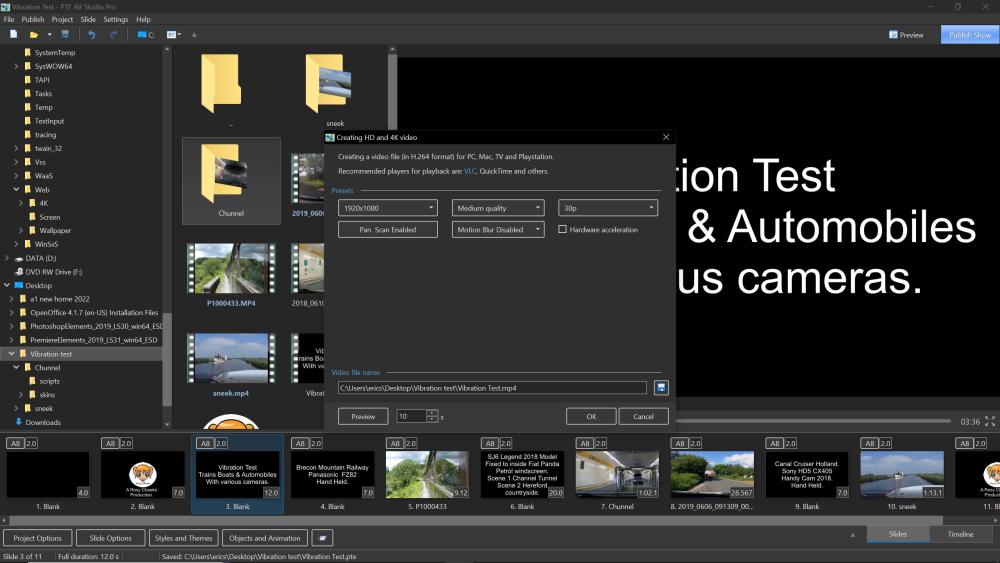Image resolution: width=1000 pixels, height=563 pixels.
Task: Click the Save project disk icon
Action: point(65,35)
